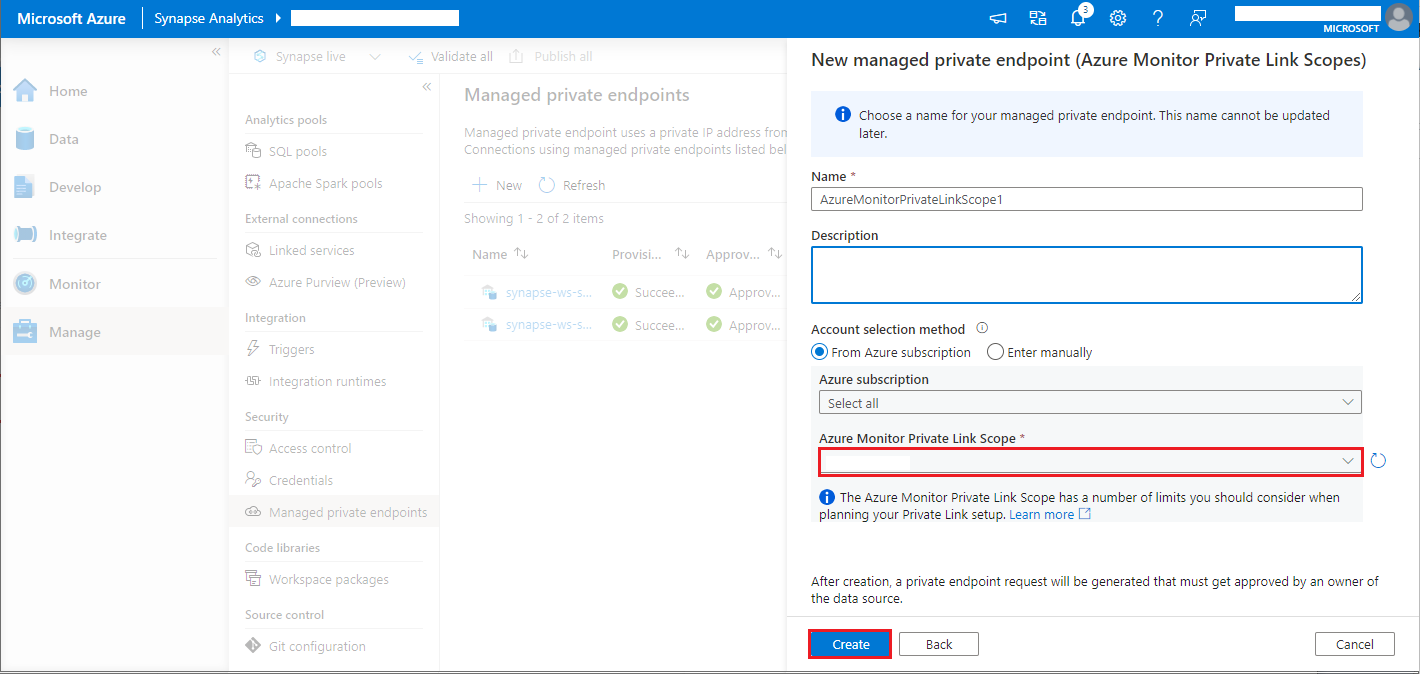Open the settings gear icon
The height and width of the screenshot is (674, 1420).
(x=1118, y=18)
